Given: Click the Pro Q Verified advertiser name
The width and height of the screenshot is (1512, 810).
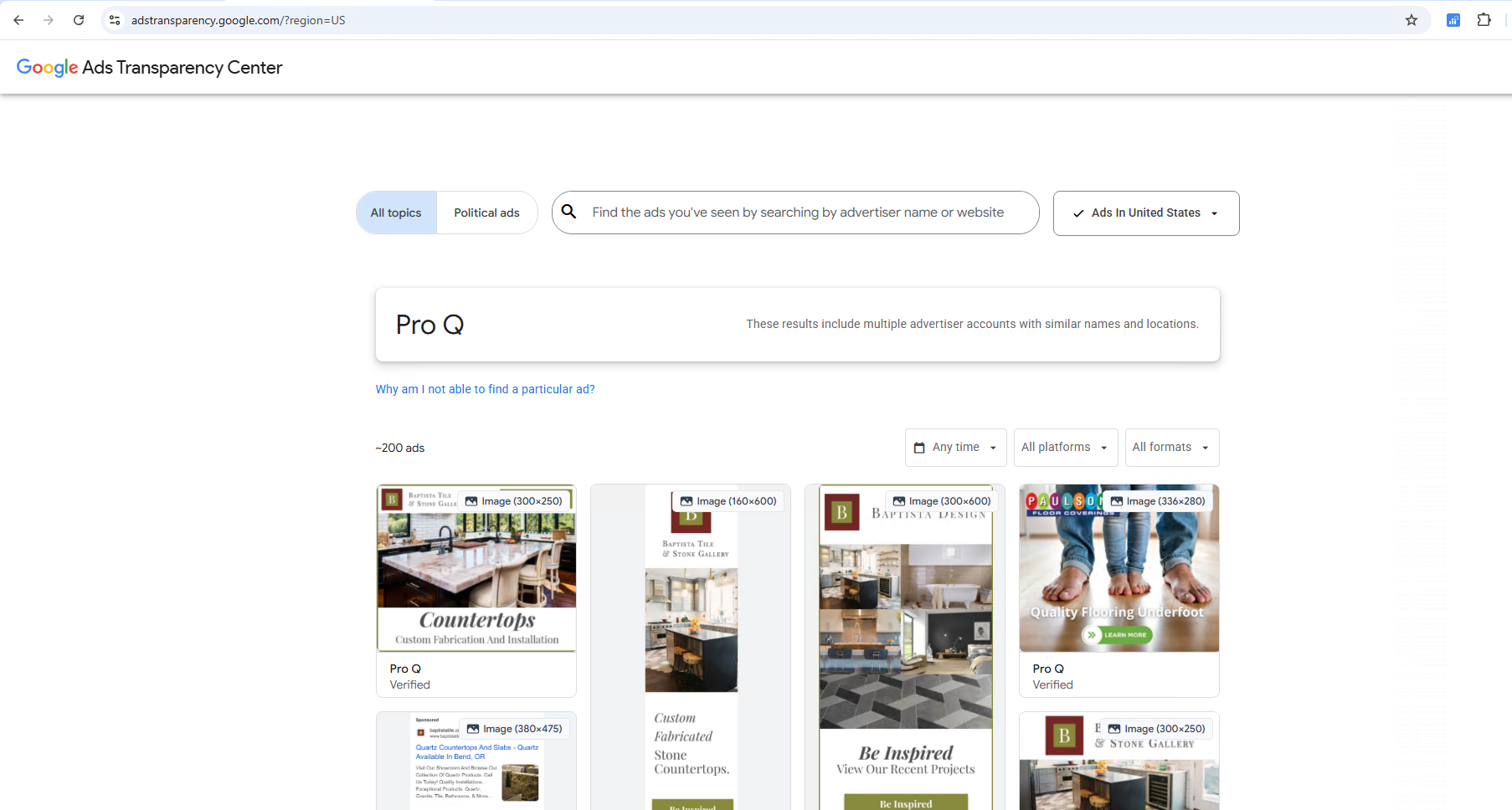Looking at the screenshot, I should (x=404, y=669).
